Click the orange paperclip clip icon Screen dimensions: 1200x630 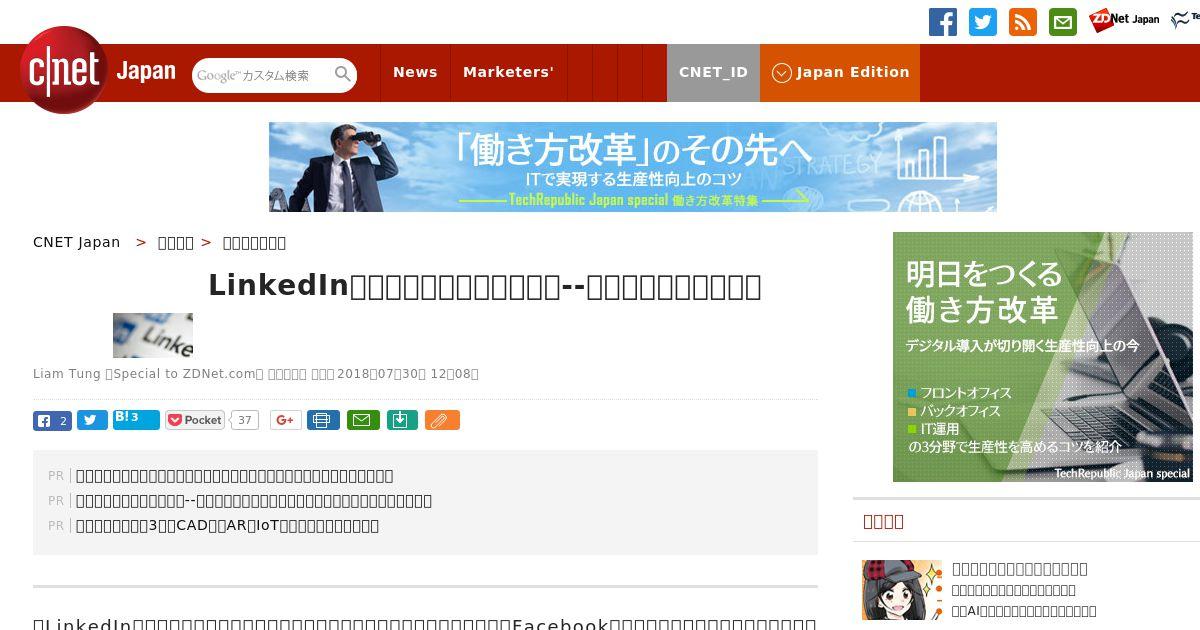point(442,420)
